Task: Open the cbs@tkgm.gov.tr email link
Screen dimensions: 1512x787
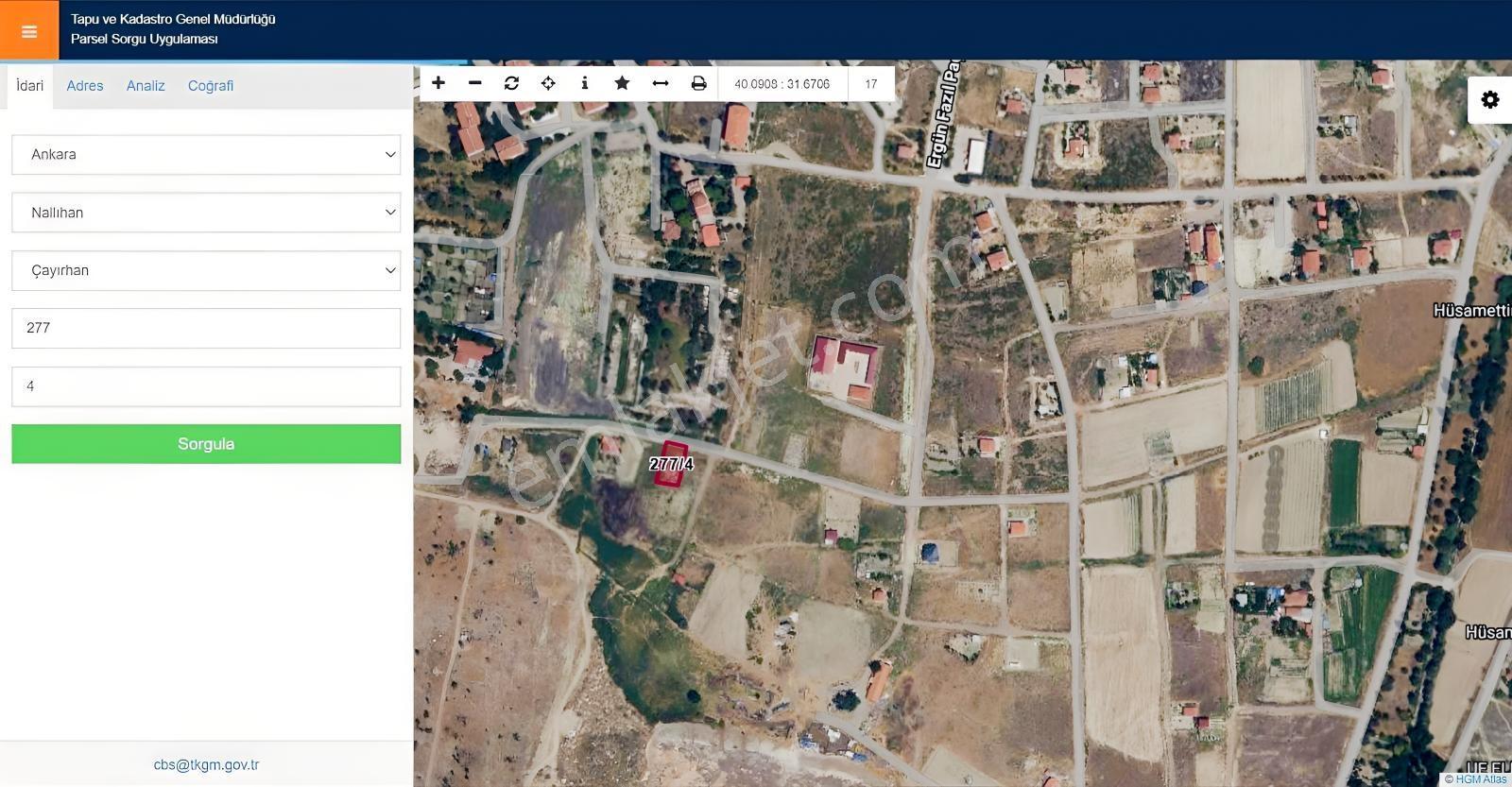Action: point(206,765)
